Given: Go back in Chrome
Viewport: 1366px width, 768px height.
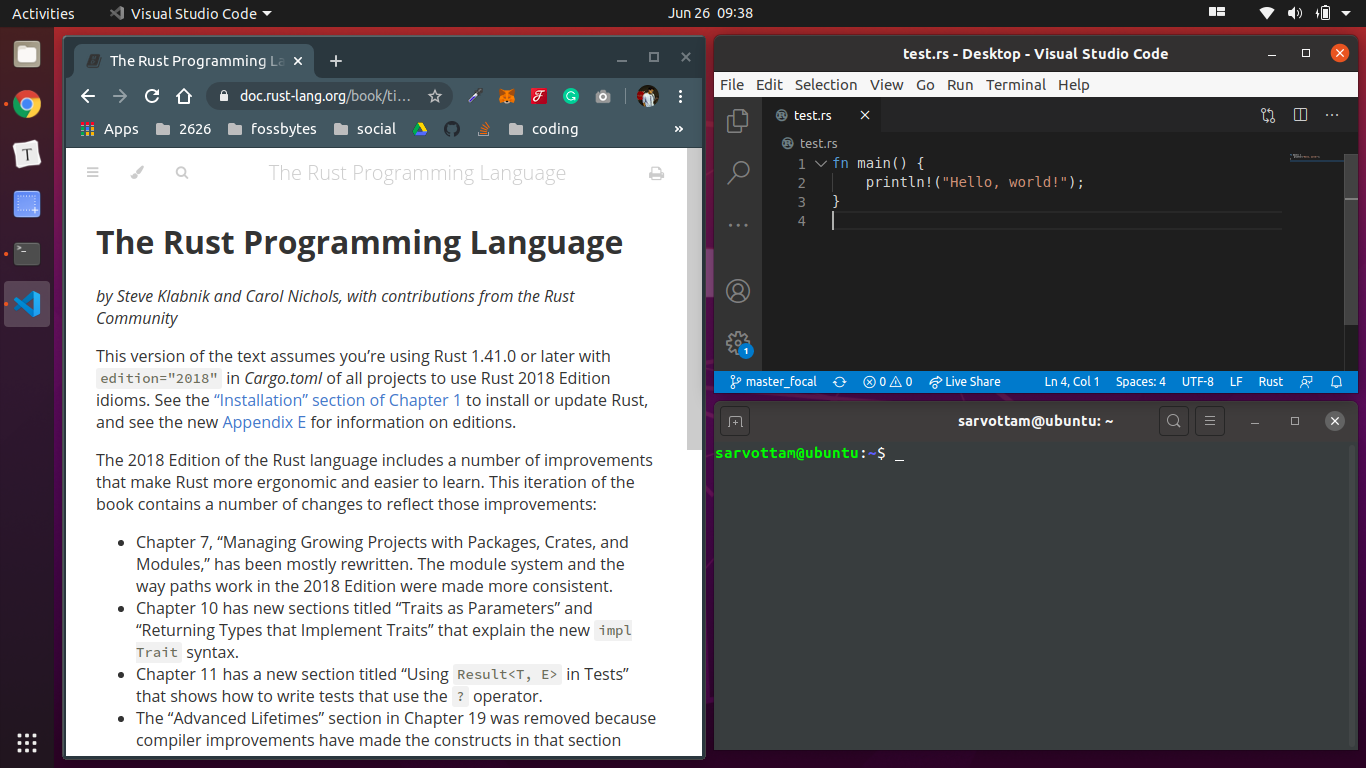Looking at the screenshot, I should (x=88, y=96).
